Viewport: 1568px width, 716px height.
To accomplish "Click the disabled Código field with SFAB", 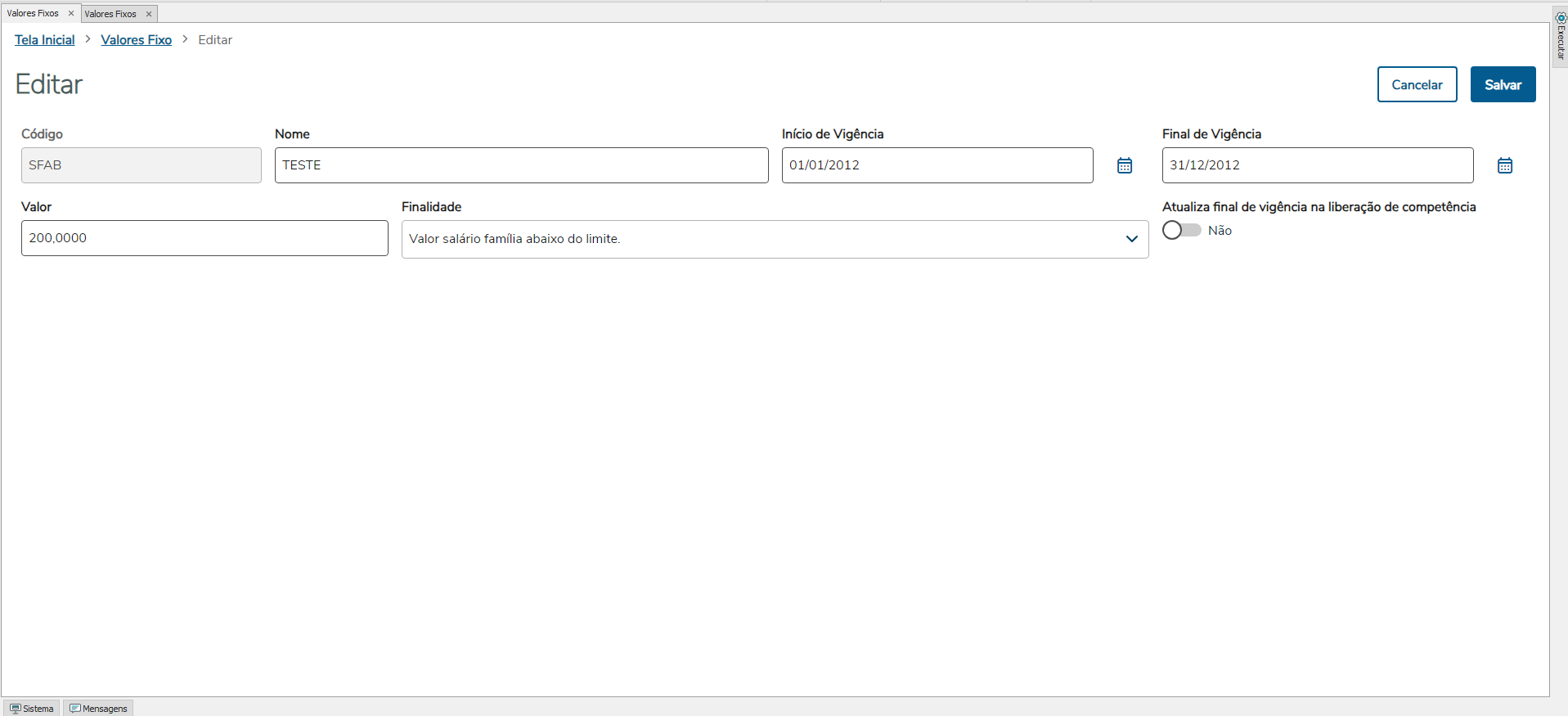I will click(x=142, y=165).
